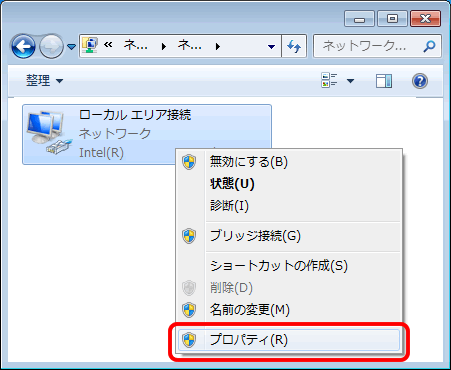The height and width of the screenshot is (370, 451).
Task: Click greyed shield icon beside 削除(D)
Action: 189,288
